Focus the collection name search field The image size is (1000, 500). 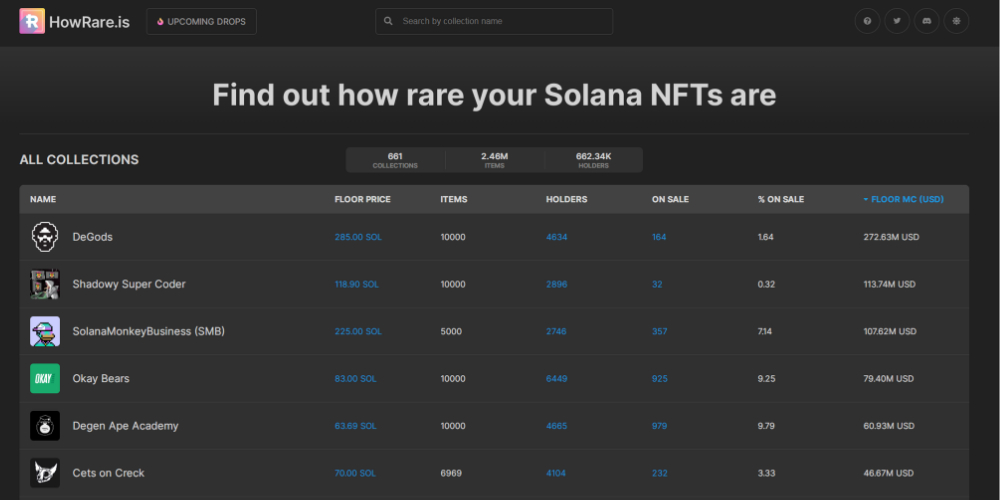click(494, 21)
